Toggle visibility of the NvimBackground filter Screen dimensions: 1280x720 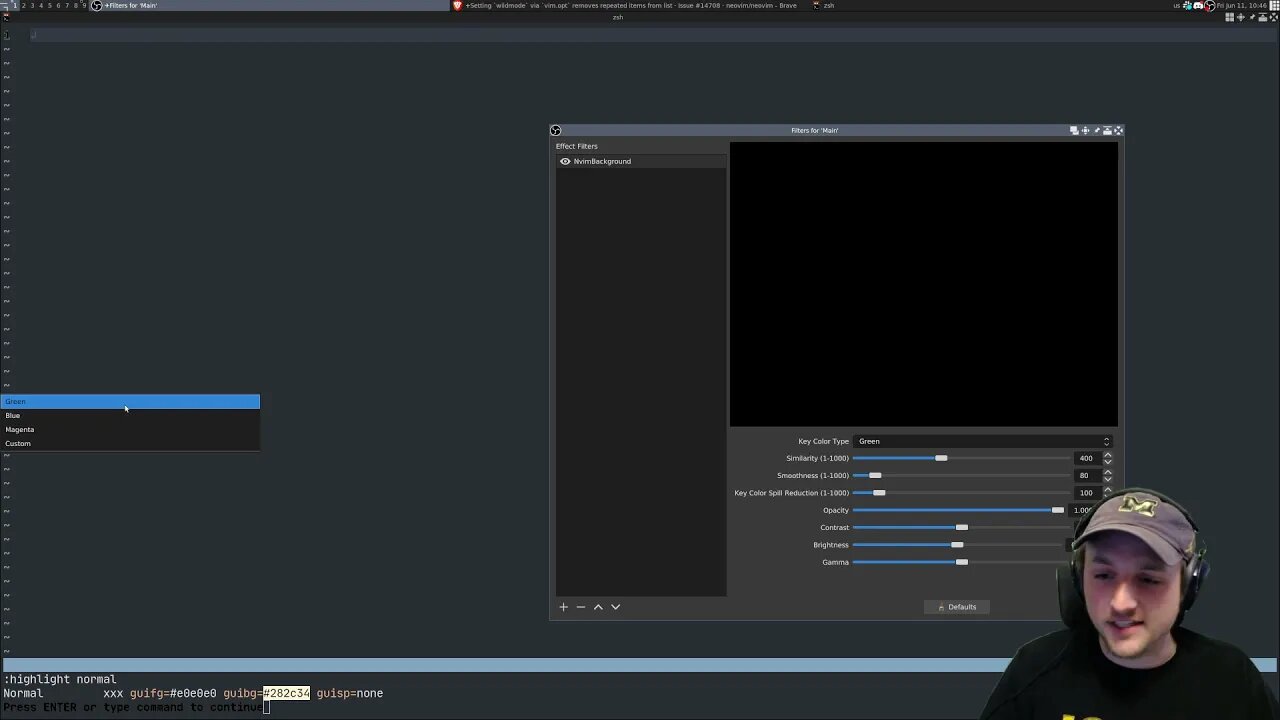coord(565,161)
